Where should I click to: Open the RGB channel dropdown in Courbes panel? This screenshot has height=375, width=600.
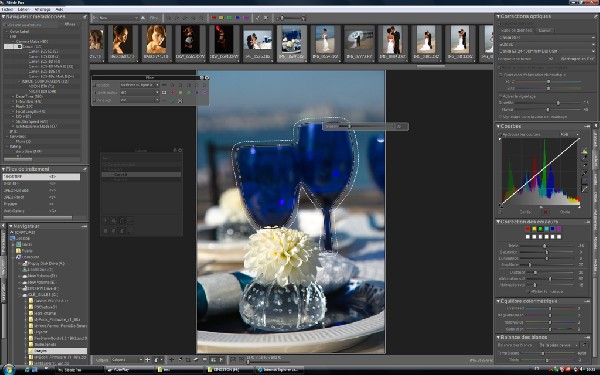569,135
